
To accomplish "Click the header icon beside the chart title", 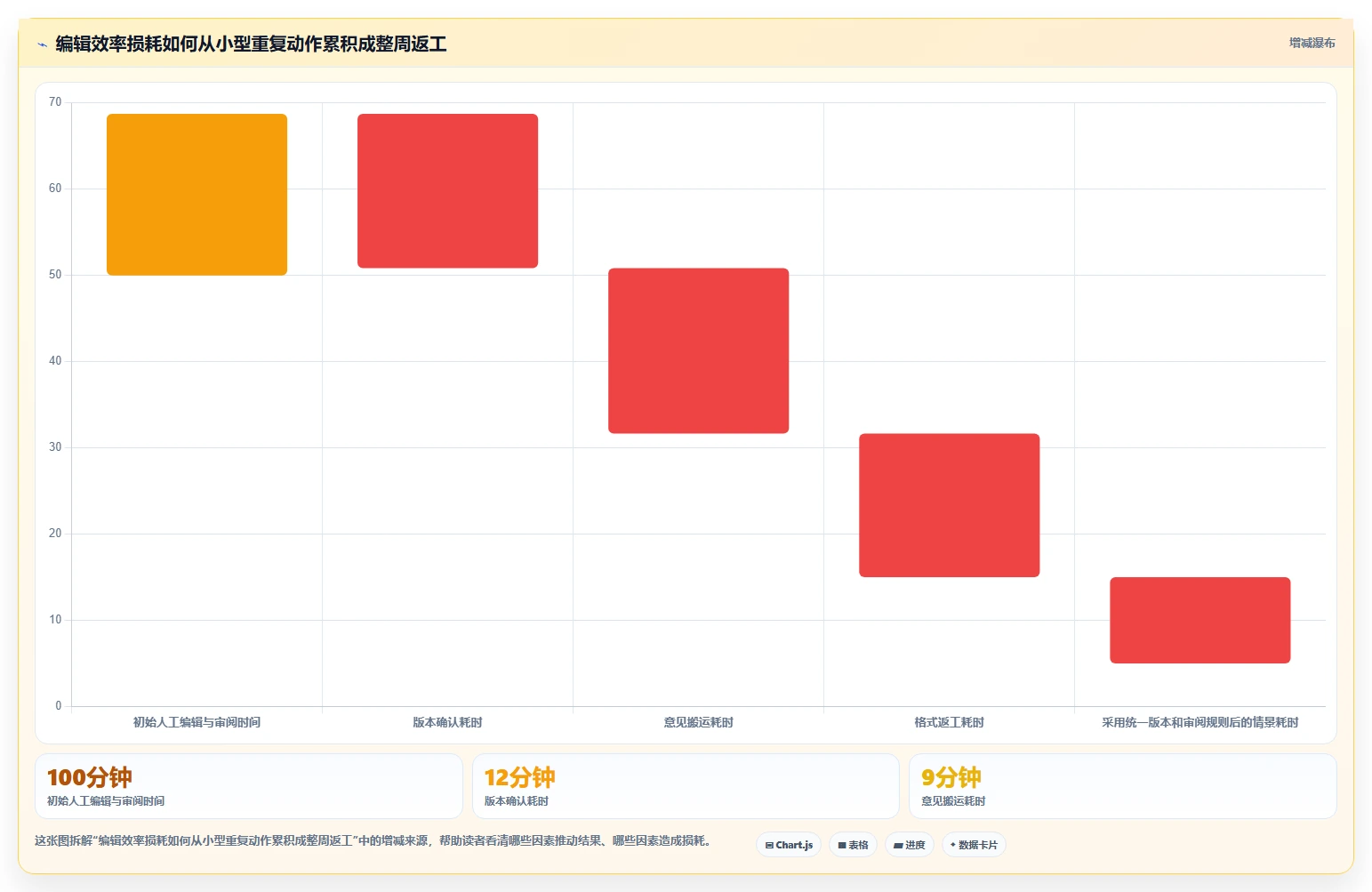I will coord(42,44).
